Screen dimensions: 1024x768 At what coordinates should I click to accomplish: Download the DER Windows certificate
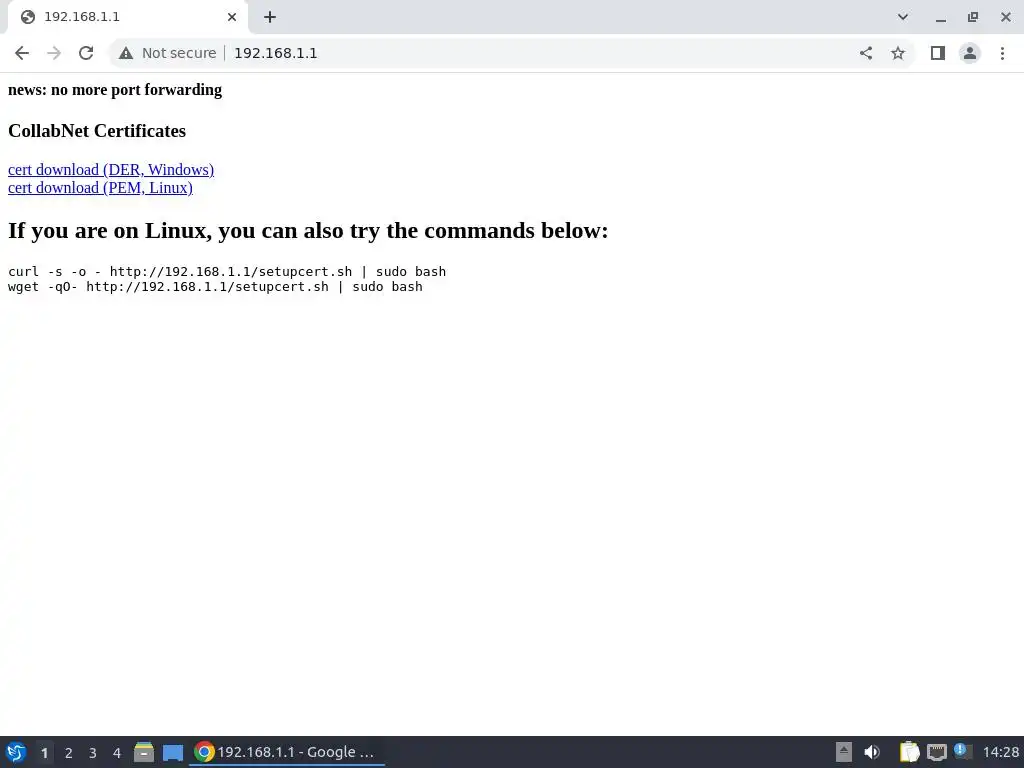(111, 169)
